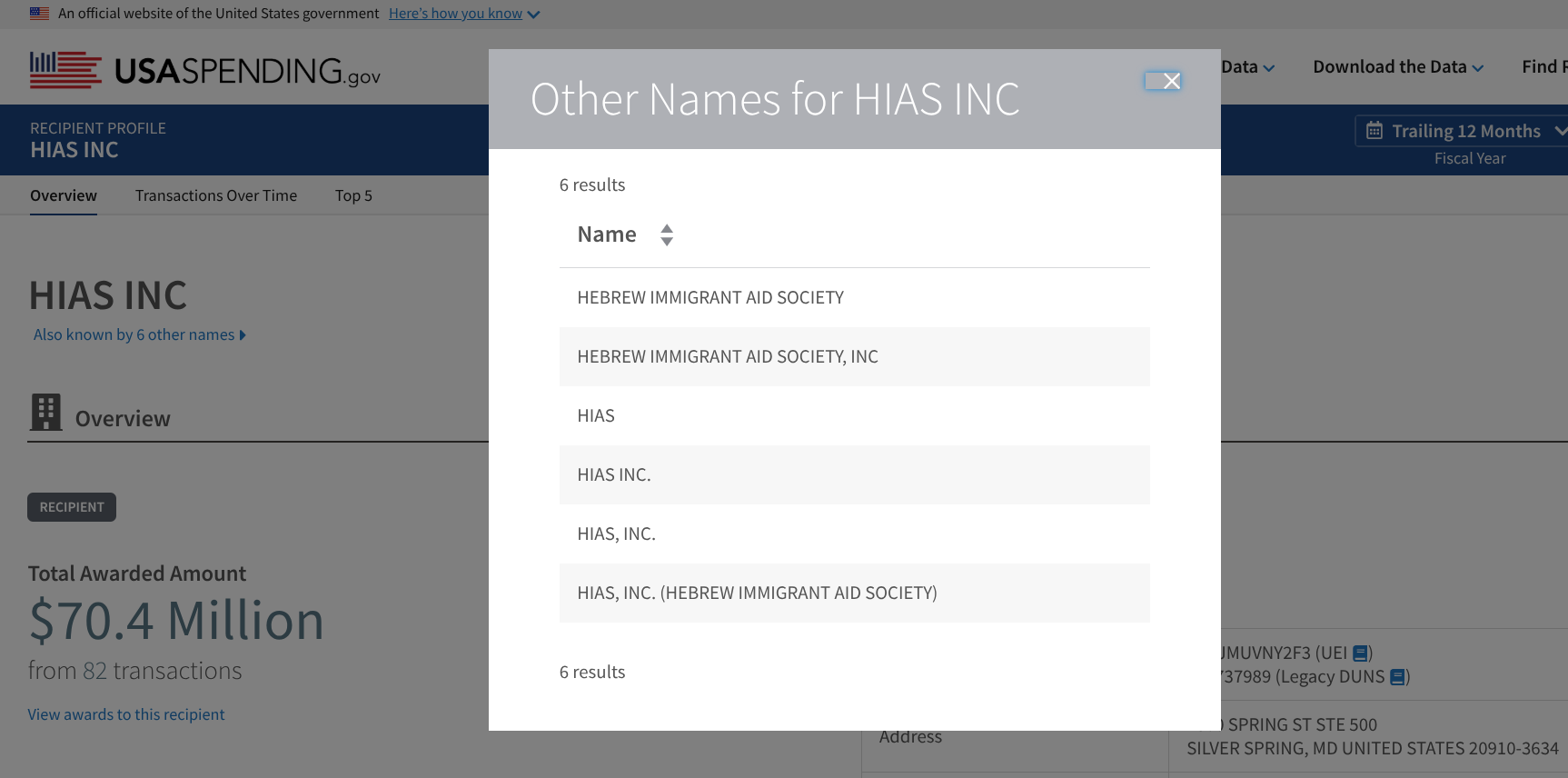Click the Name column header
The width and height of the screenshot is (1568, 778).
(x=607, y=234)
